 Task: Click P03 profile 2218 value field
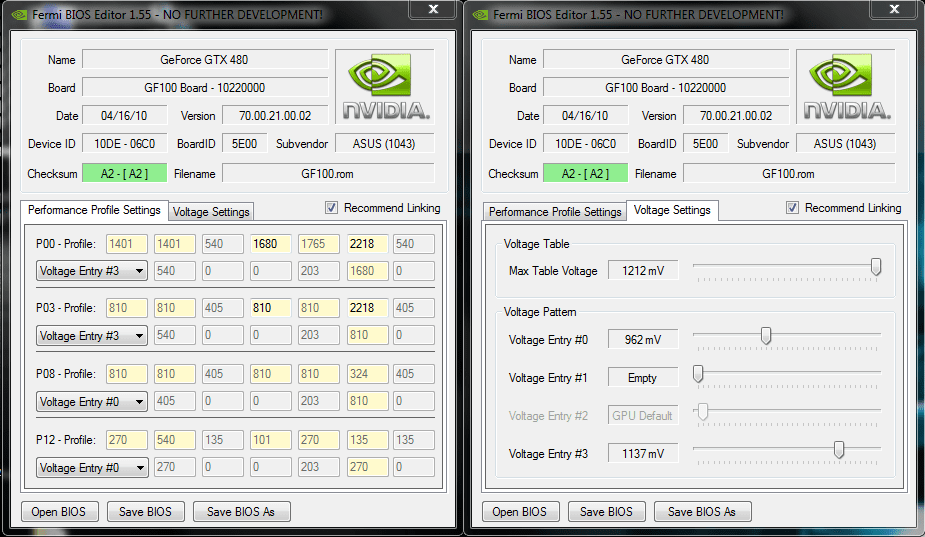367,307
